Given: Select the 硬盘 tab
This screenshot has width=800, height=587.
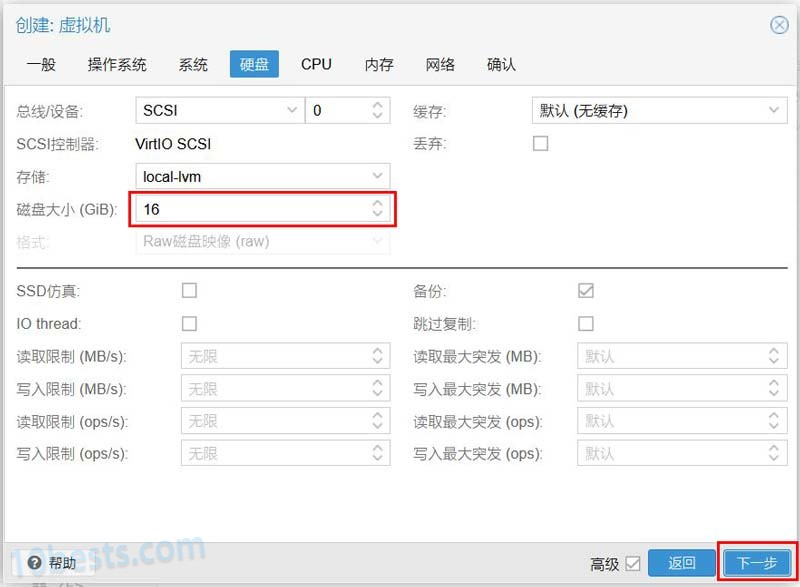Looking at the screenshot, I should coord(254,64).
